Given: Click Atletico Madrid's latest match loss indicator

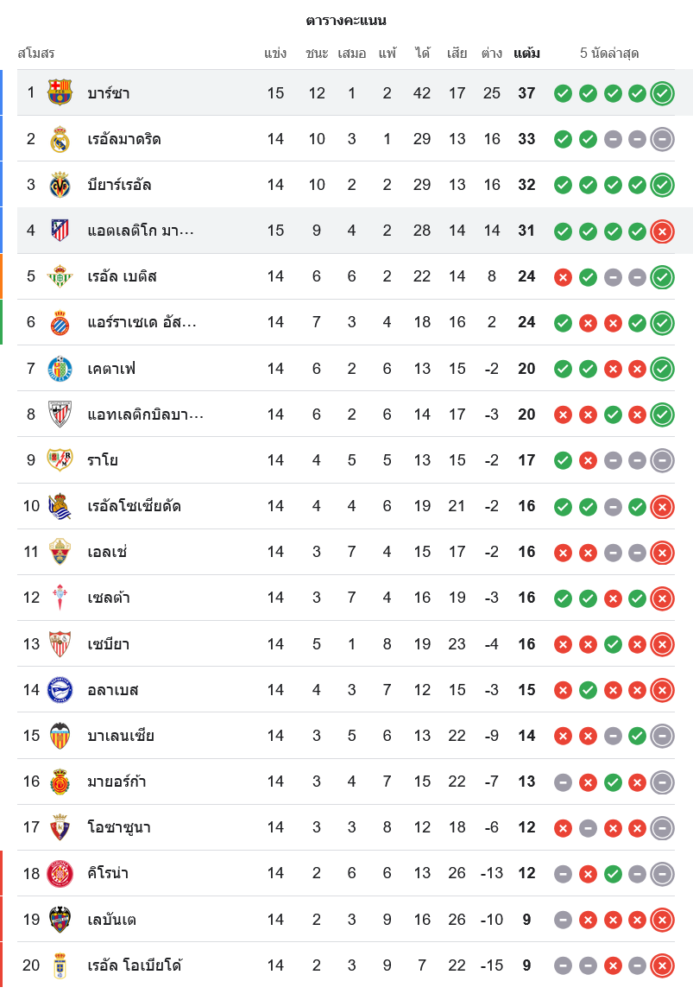Looking at the screenshot, I should [x=662, y=232].
